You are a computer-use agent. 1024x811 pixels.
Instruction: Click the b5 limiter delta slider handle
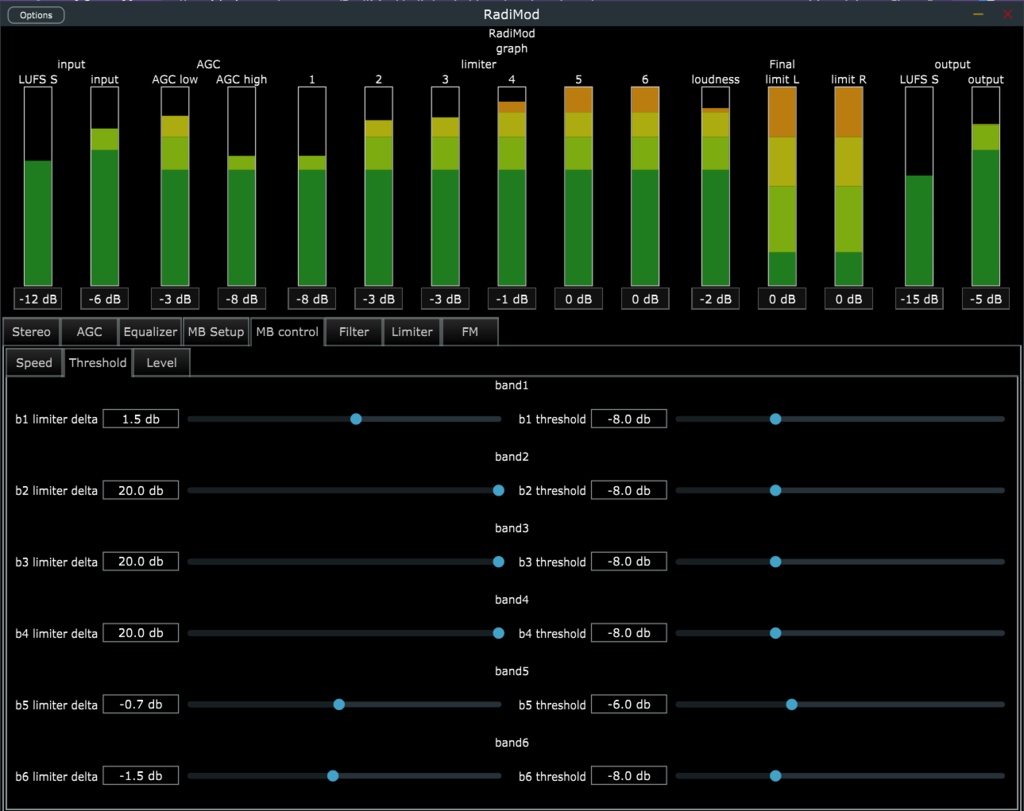[x=339, y=705]
